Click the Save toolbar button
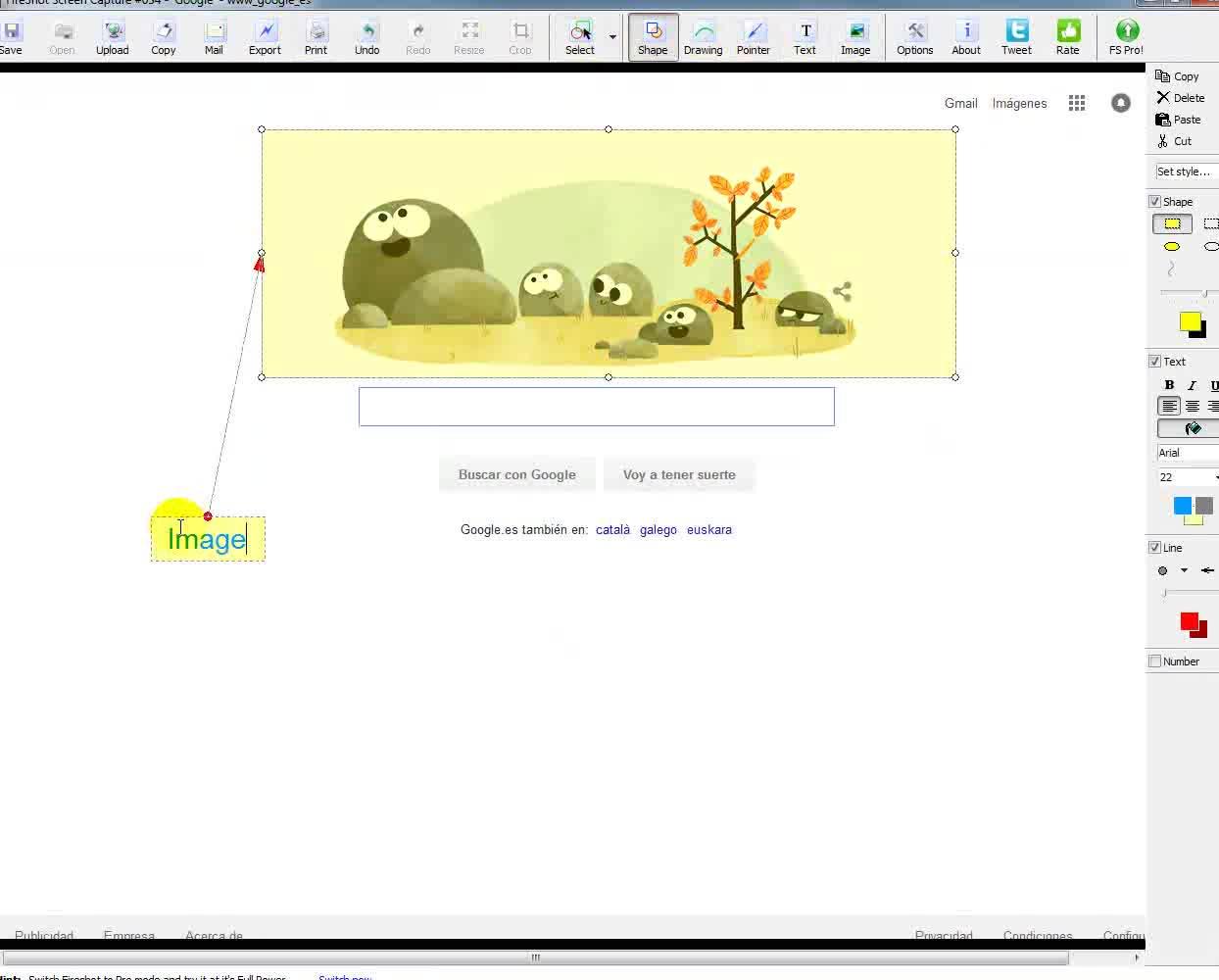 [x=11, y=38]
